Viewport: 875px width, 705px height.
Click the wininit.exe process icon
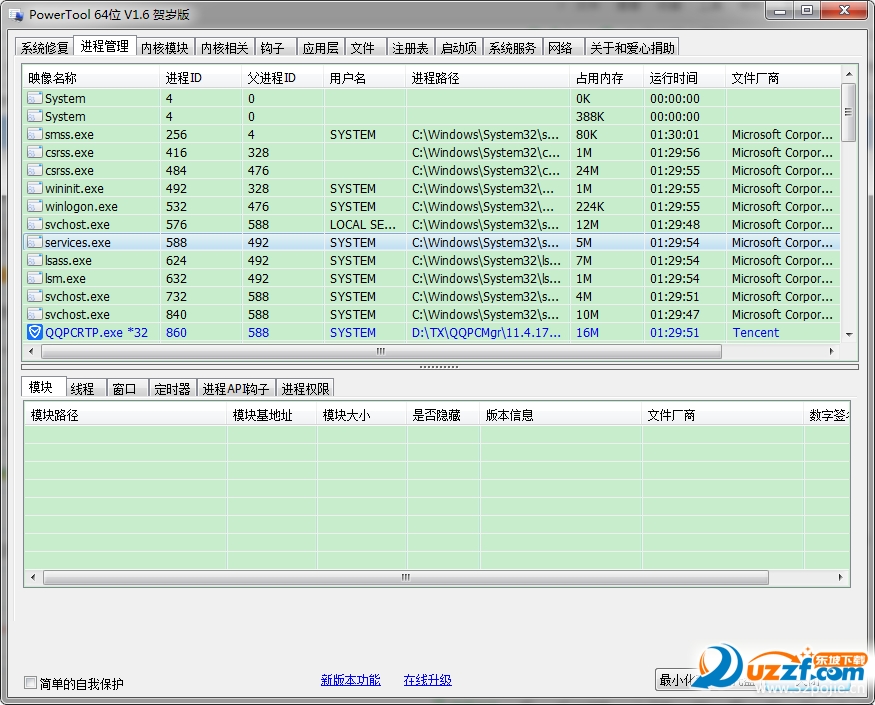[x=35, y=189]
